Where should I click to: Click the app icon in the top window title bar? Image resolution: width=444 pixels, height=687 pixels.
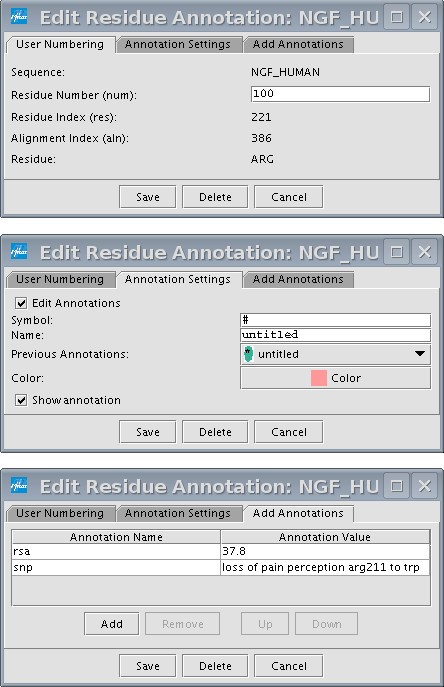[x=19, y=17]
